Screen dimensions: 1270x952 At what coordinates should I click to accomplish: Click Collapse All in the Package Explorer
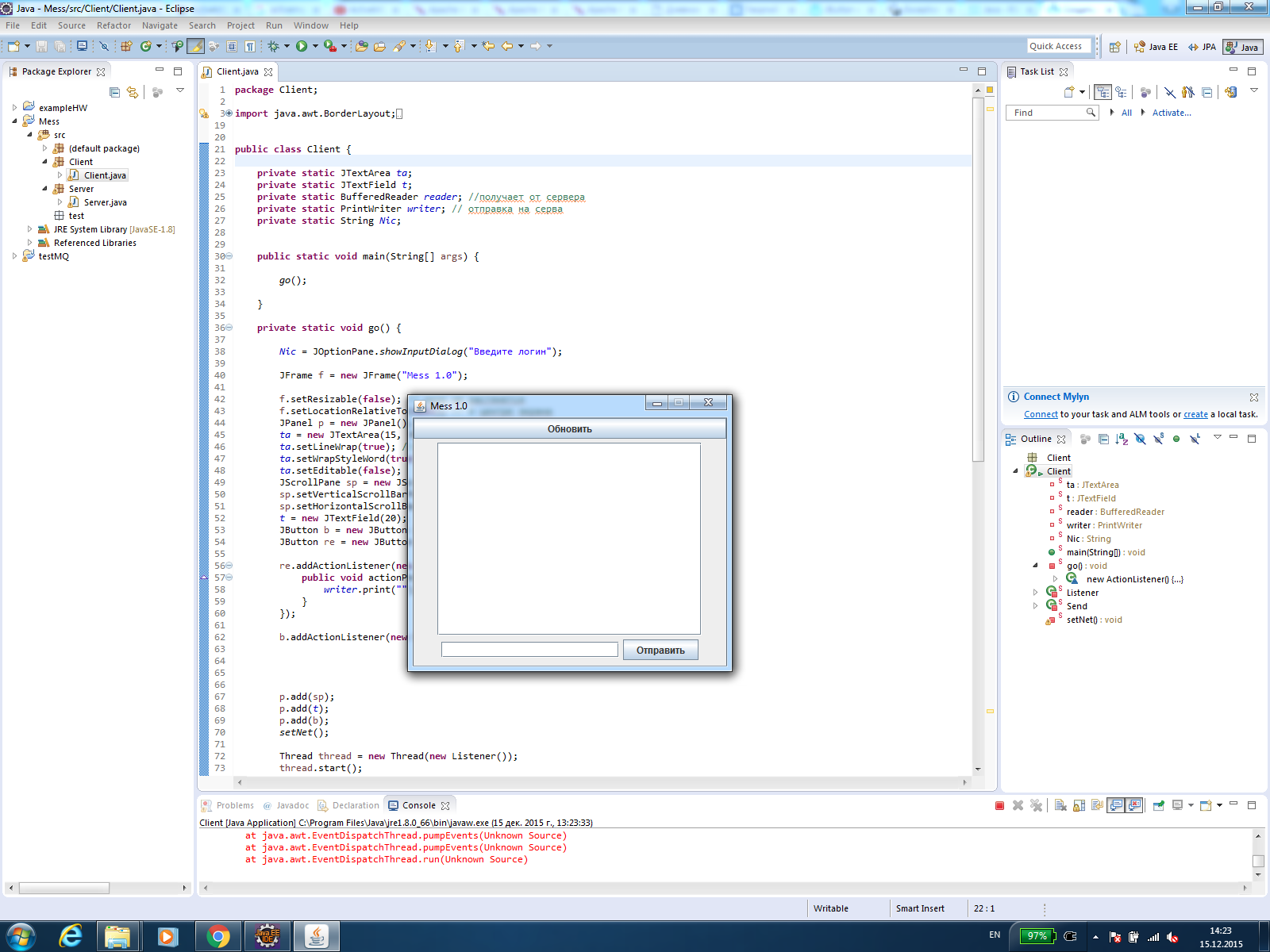(114, 92)
